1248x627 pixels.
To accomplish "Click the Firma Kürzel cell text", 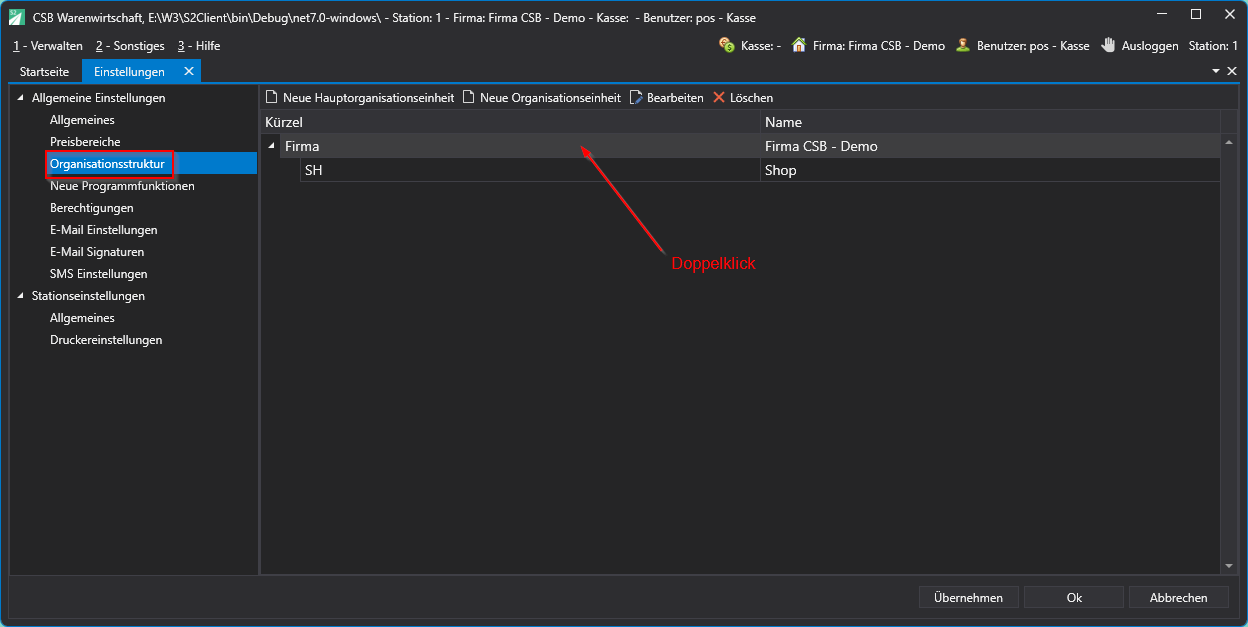I will (302, 146).
